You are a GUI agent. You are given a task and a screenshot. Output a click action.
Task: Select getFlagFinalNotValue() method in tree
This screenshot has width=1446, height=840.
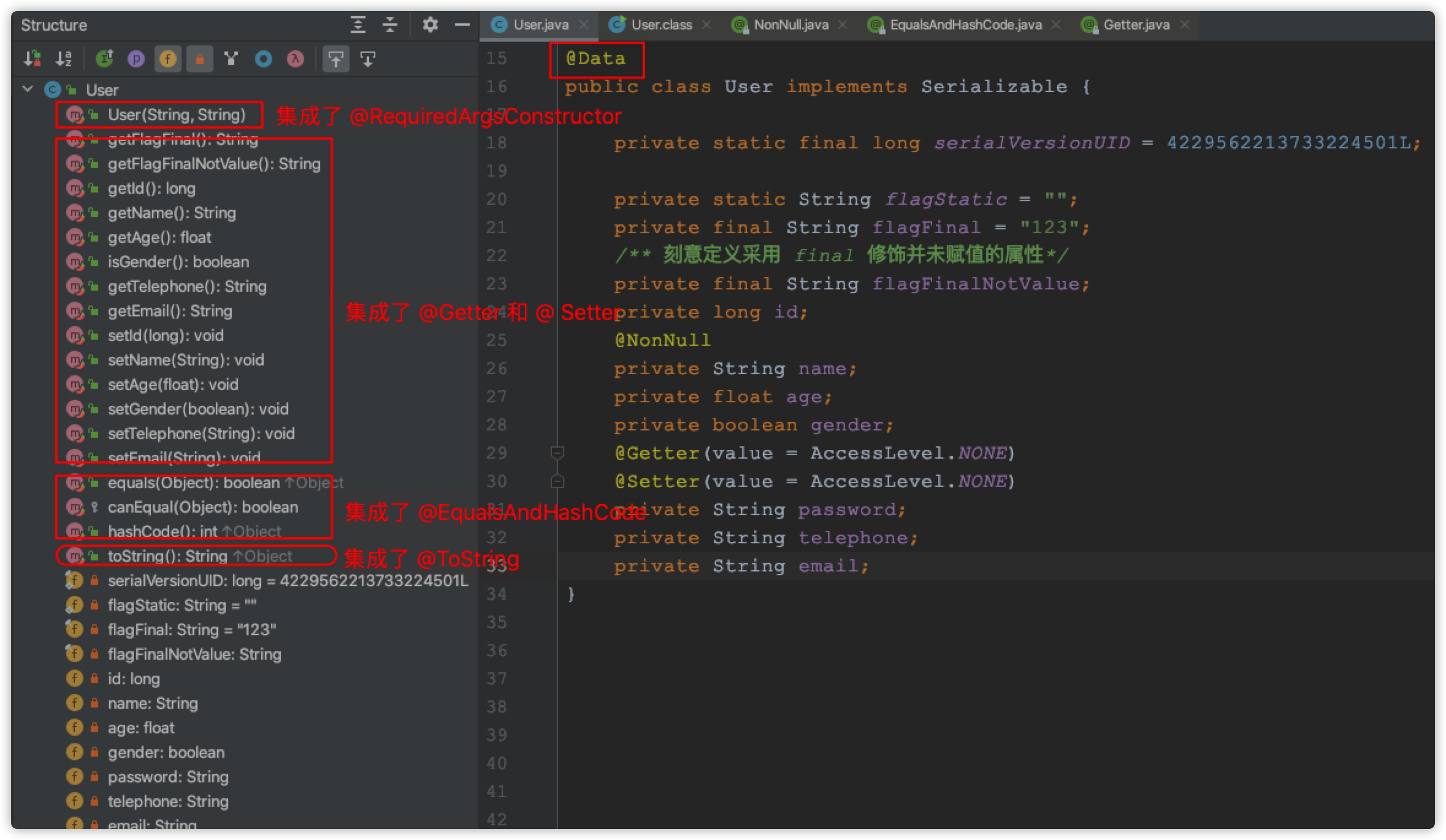214,164
